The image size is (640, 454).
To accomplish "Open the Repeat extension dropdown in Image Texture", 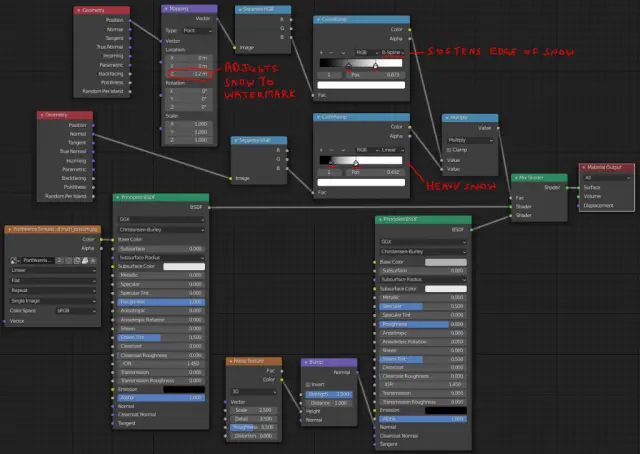I will tap(53, 291).
